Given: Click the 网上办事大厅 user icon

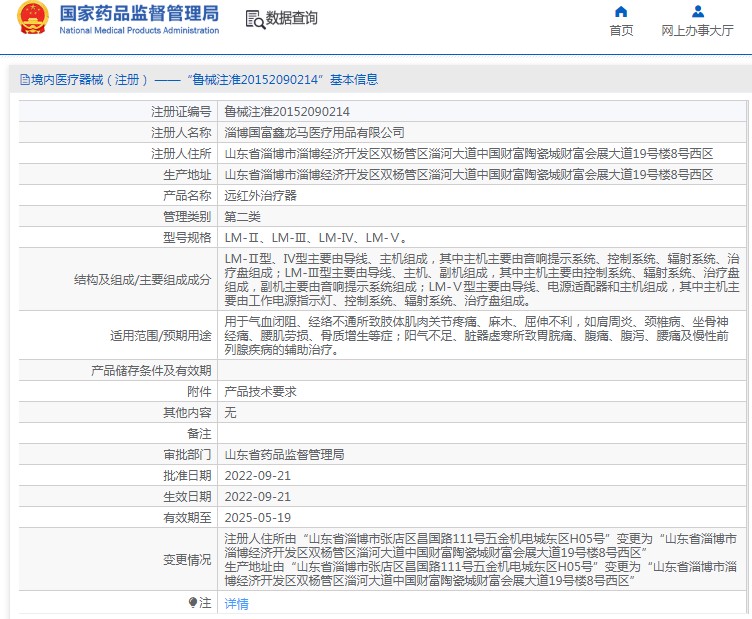Looking at the screenshot, I should click(698, 11).
